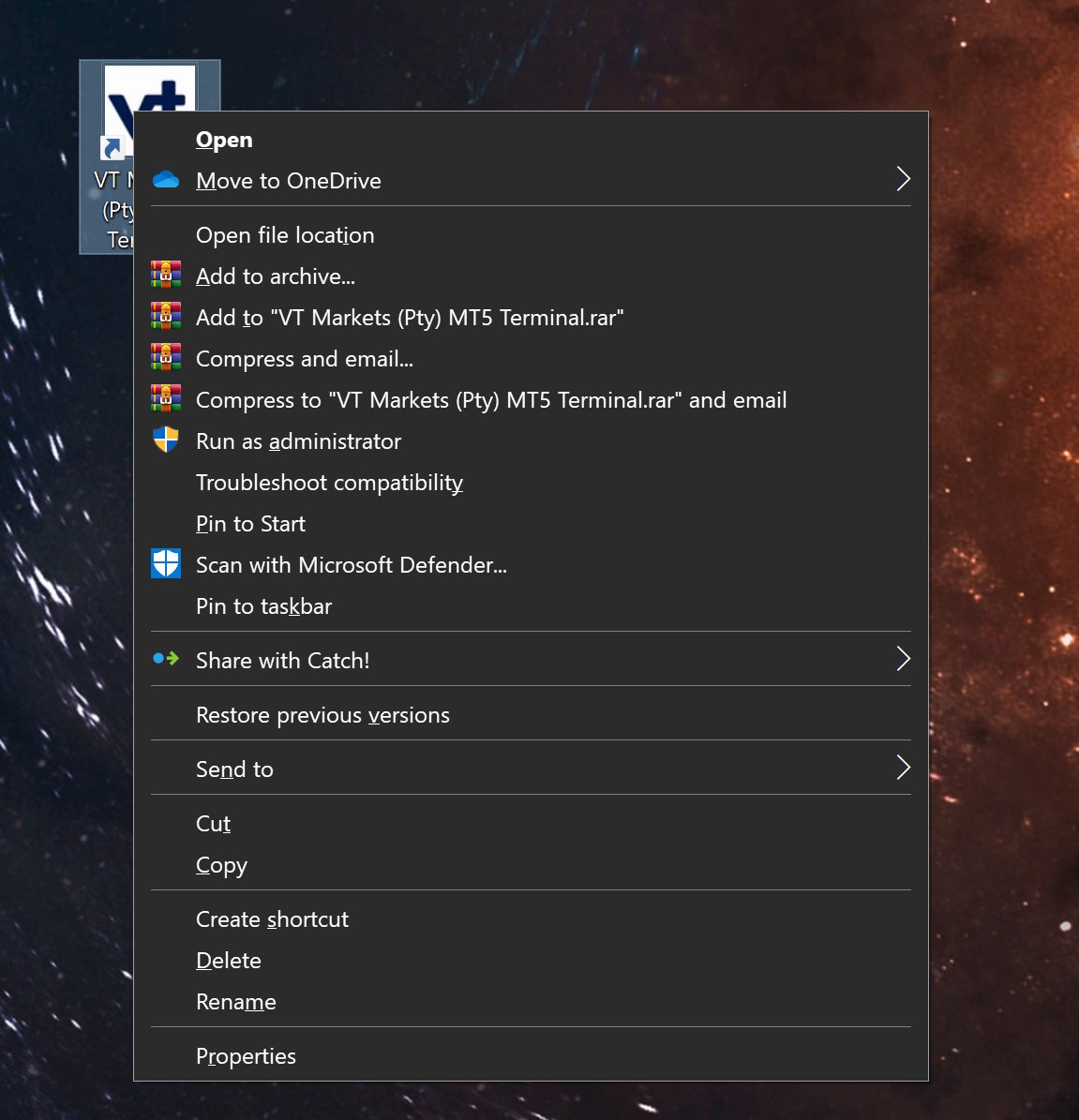This screenshot has width=1079, height=1120.
Task: Click WinRAR icon beside Add to "VT Markets (Pty) MT5 Terminal.rar"
Action: point(166,317)
